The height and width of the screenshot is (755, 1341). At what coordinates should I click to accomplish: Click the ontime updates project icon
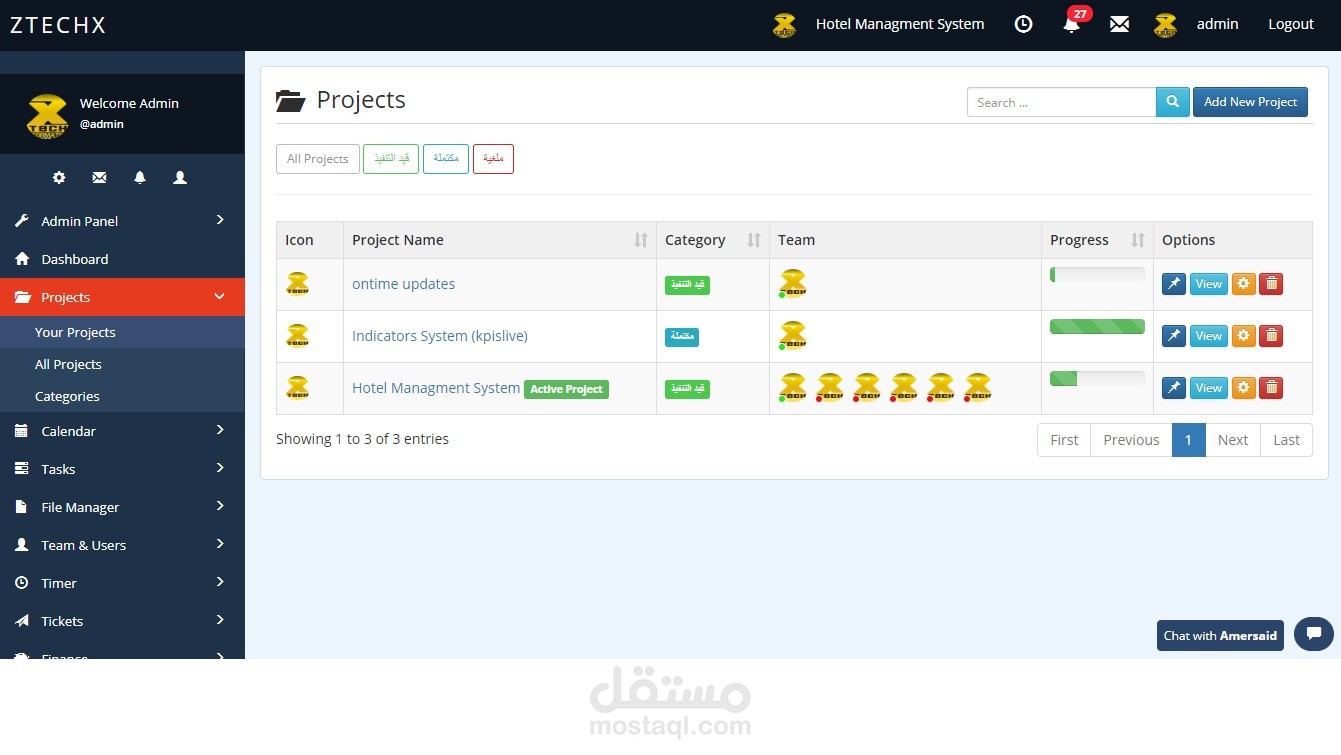point(298,284)
